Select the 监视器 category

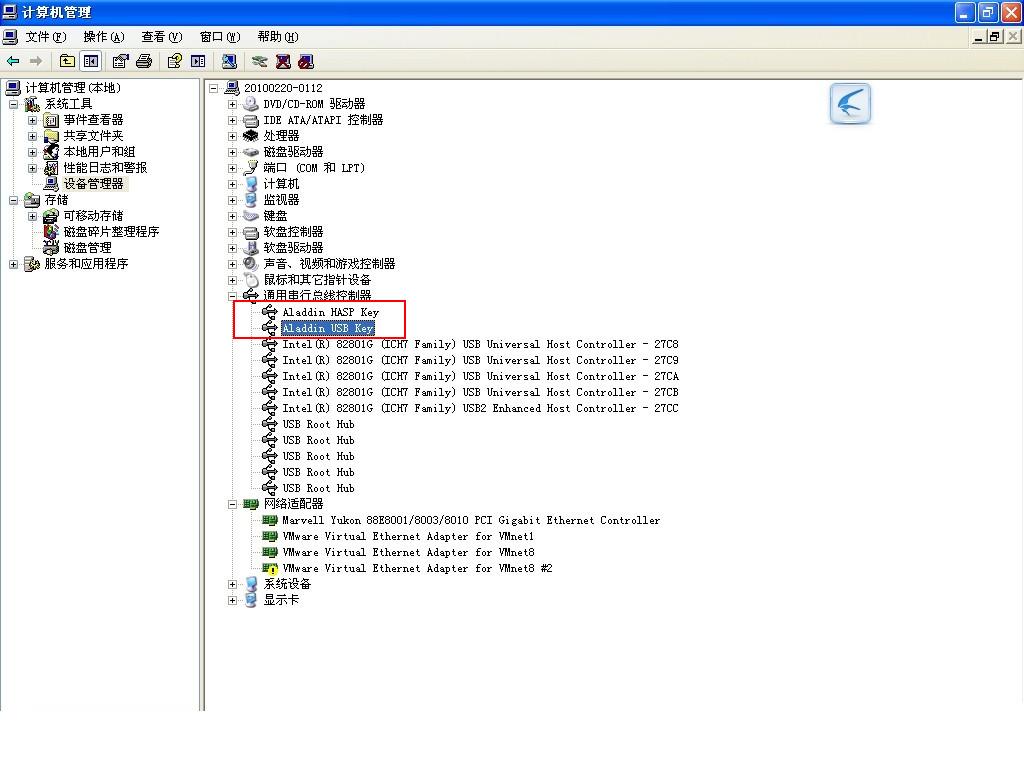point(281,200)
